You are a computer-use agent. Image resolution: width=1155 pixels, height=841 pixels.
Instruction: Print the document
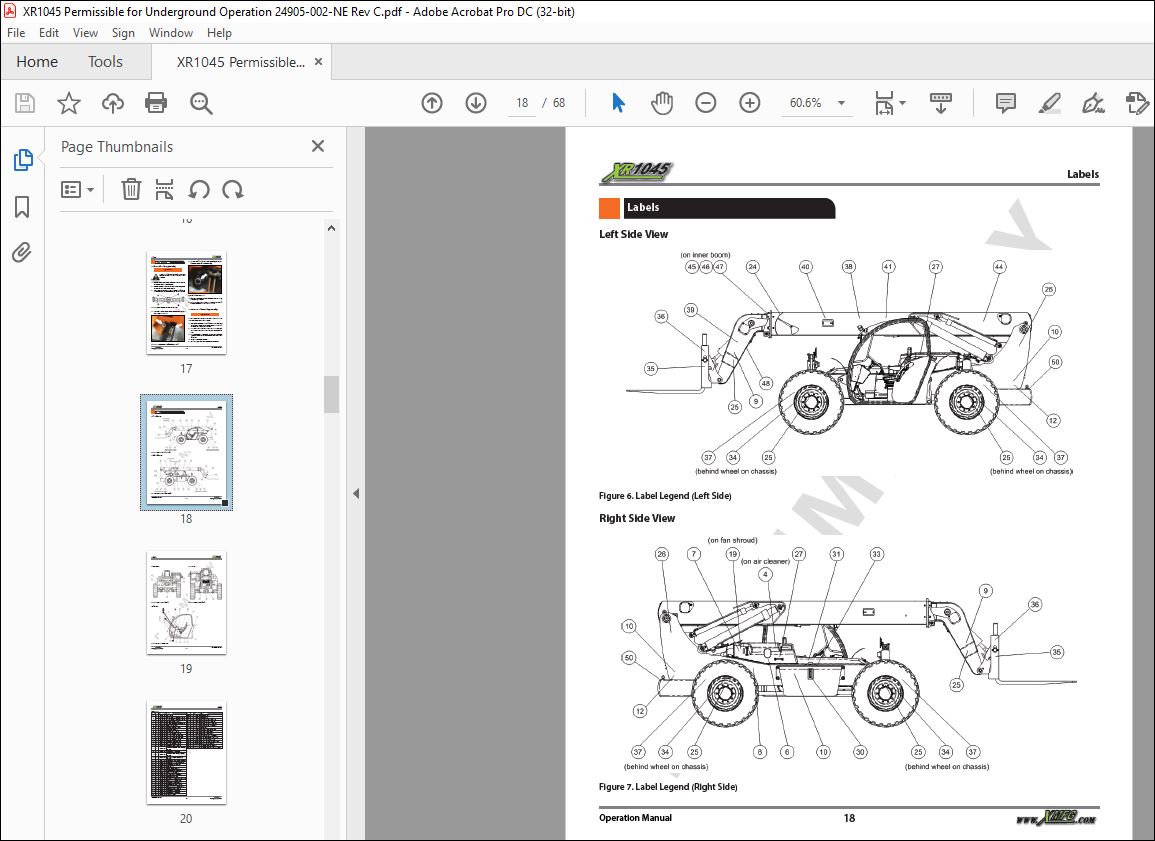coord(156,103)
